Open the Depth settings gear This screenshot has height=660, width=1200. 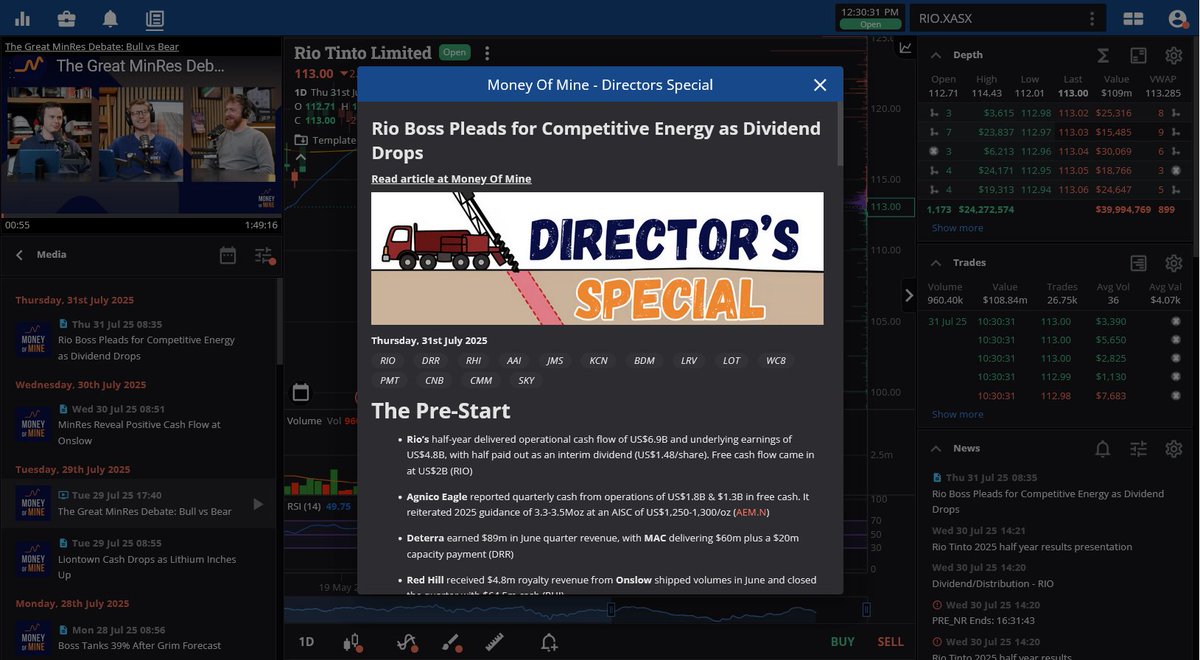tap(1174, 55)
